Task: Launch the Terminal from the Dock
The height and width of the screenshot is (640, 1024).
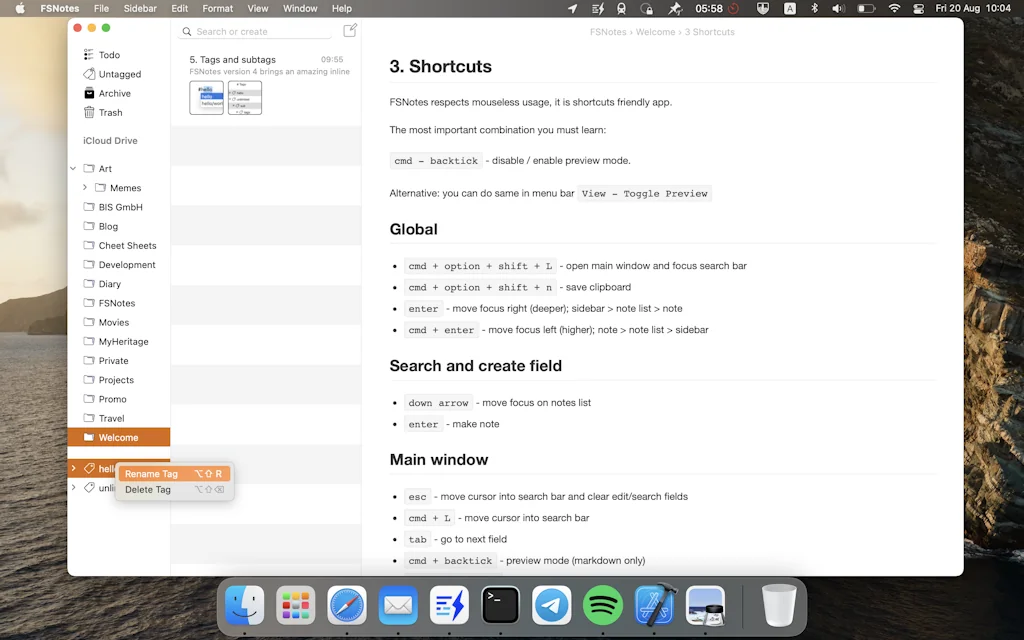Action: coord(500,605)
